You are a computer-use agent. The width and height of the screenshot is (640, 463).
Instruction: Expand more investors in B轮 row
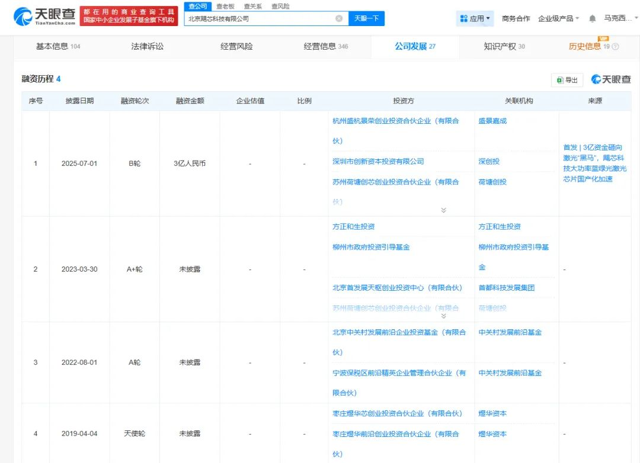tap(444, 210)
